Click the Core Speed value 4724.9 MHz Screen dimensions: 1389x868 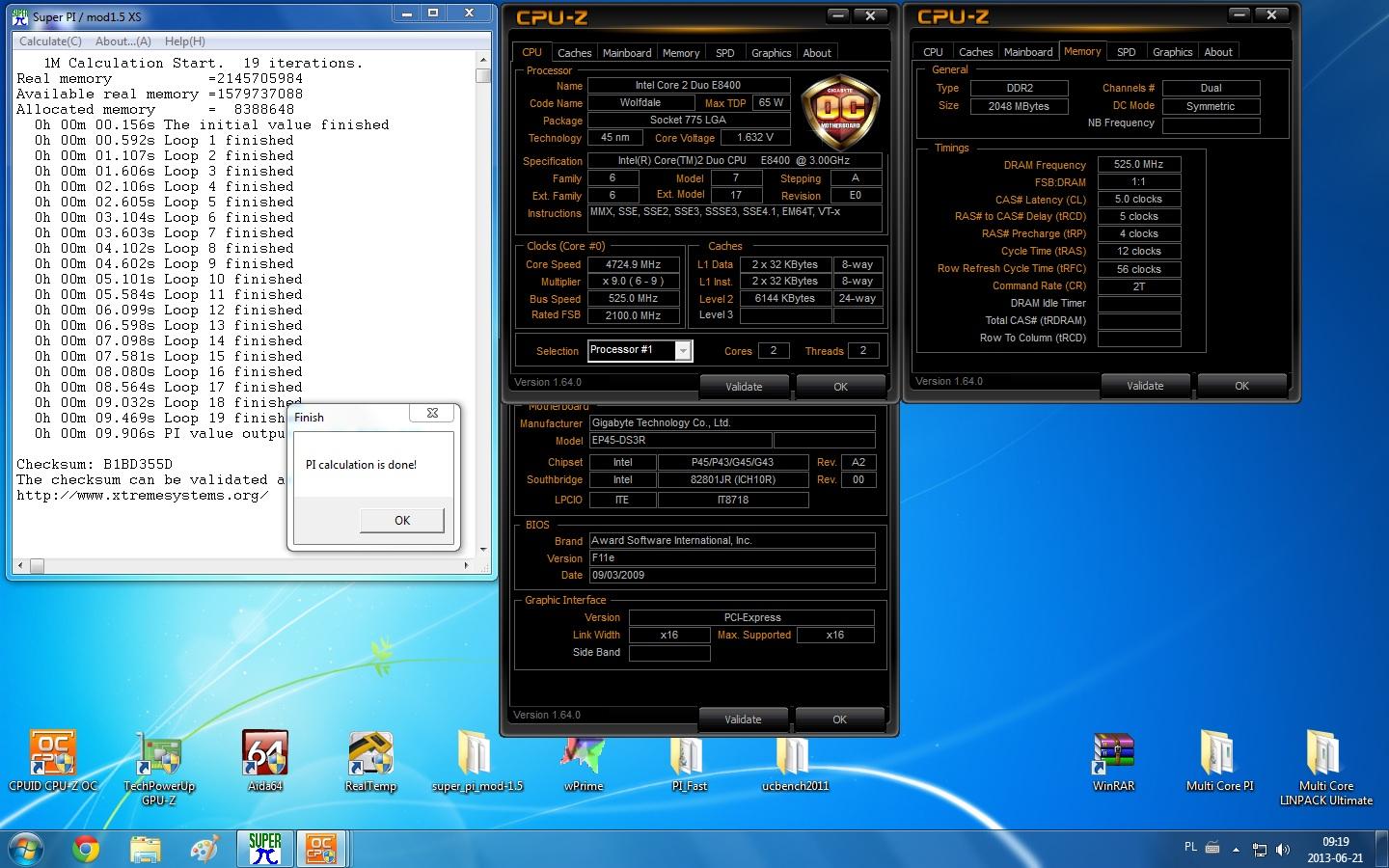pyautogui.click(x=634, y=264)
